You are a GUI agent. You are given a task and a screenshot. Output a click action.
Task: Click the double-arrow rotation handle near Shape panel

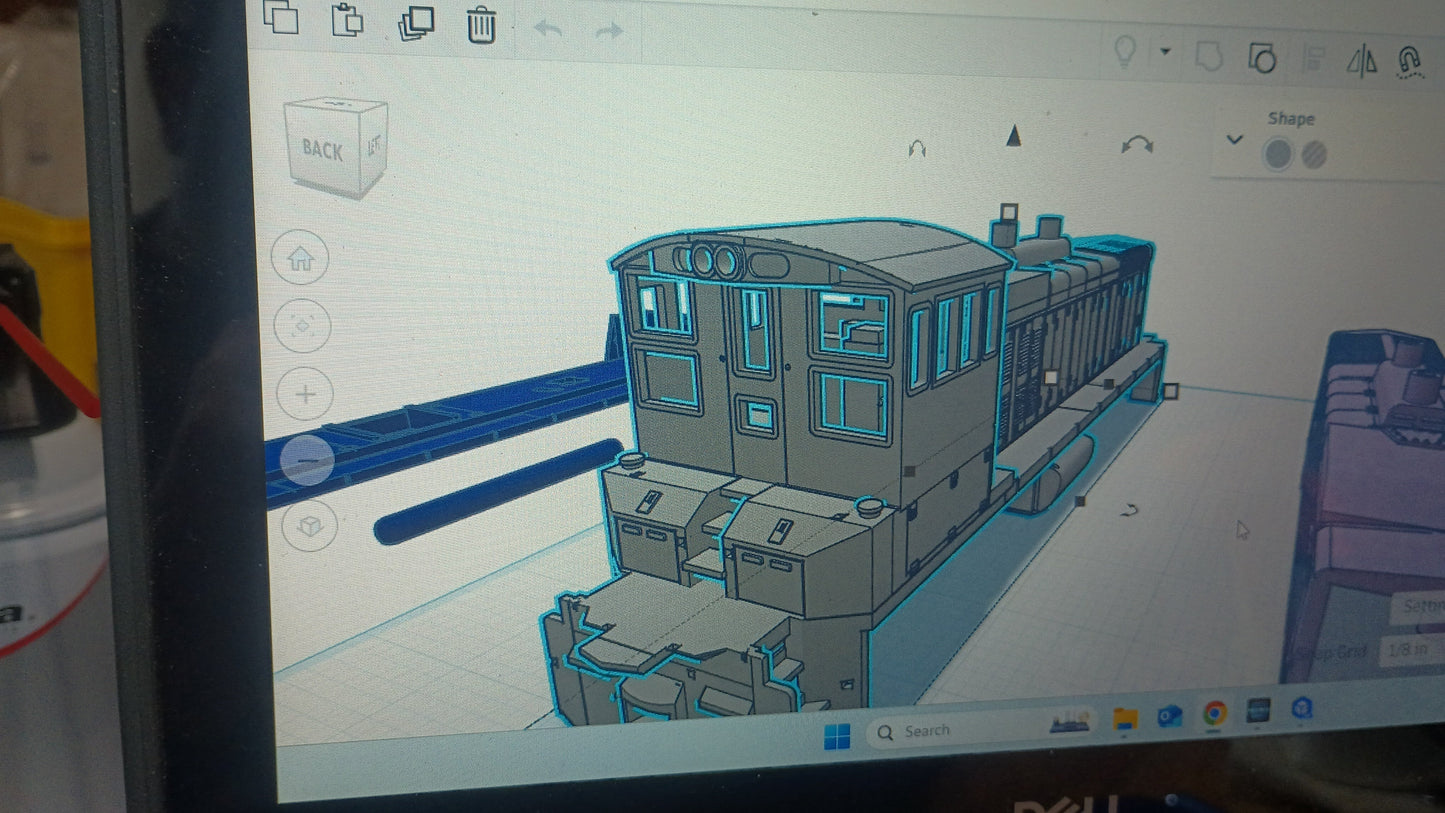[x=1137, y=145]
